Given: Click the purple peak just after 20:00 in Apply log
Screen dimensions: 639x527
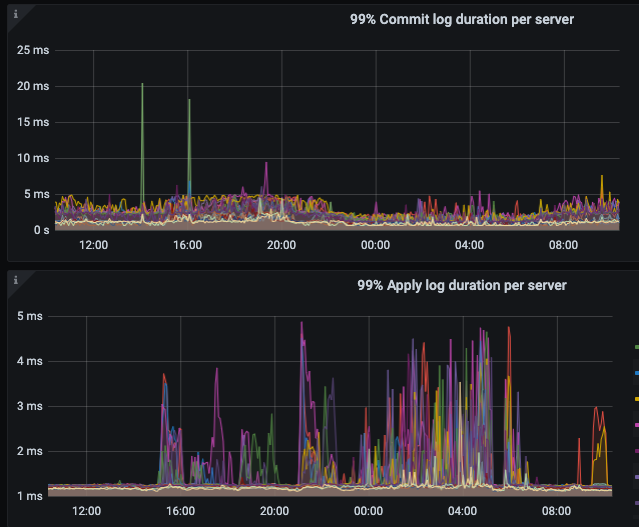Looking at the screenshot, I should click(x=302, y=325).
